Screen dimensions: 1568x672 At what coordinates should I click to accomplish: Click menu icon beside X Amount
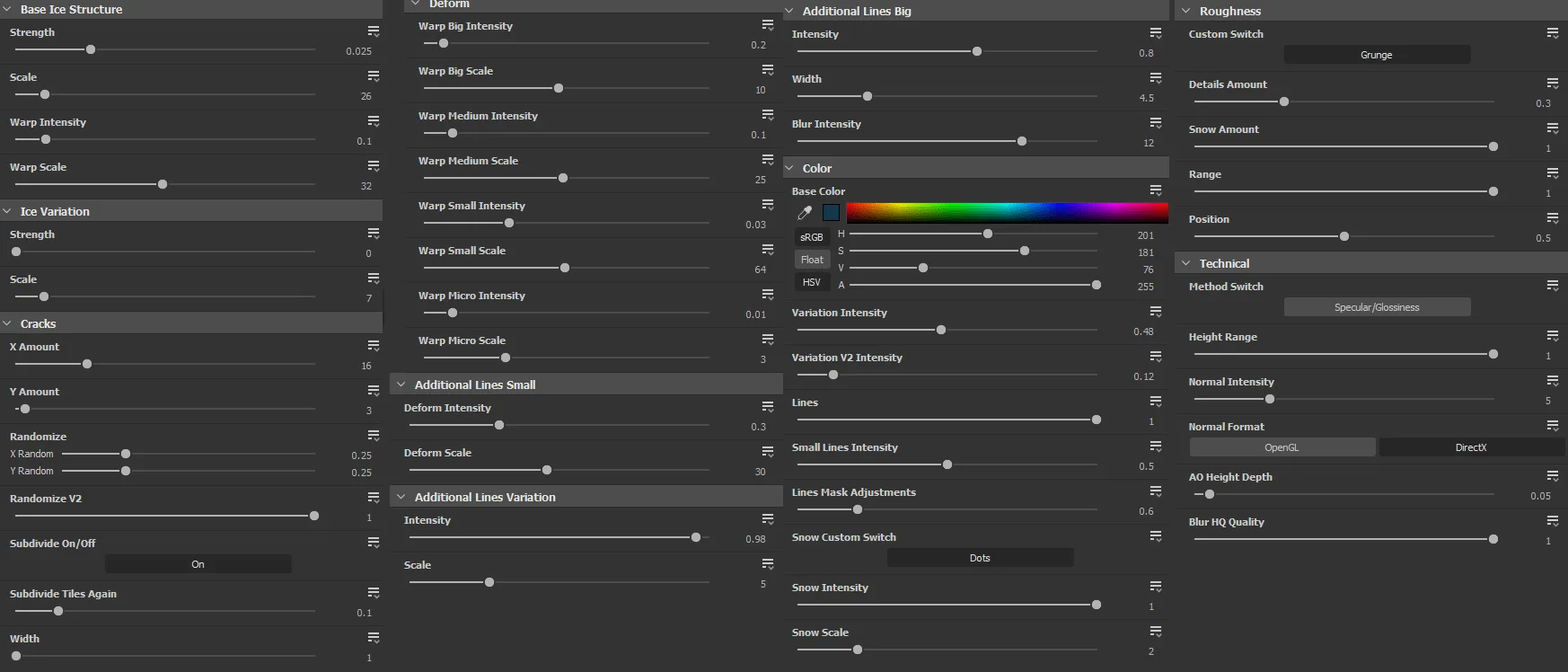point(374,346)
